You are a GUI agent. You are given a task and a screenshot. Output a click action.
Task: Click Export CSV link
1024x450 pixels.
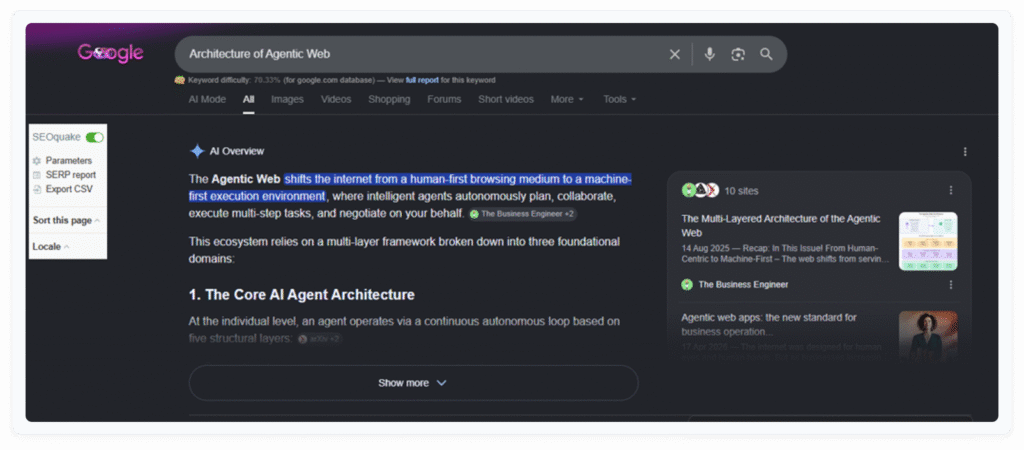tap(69, 189)
